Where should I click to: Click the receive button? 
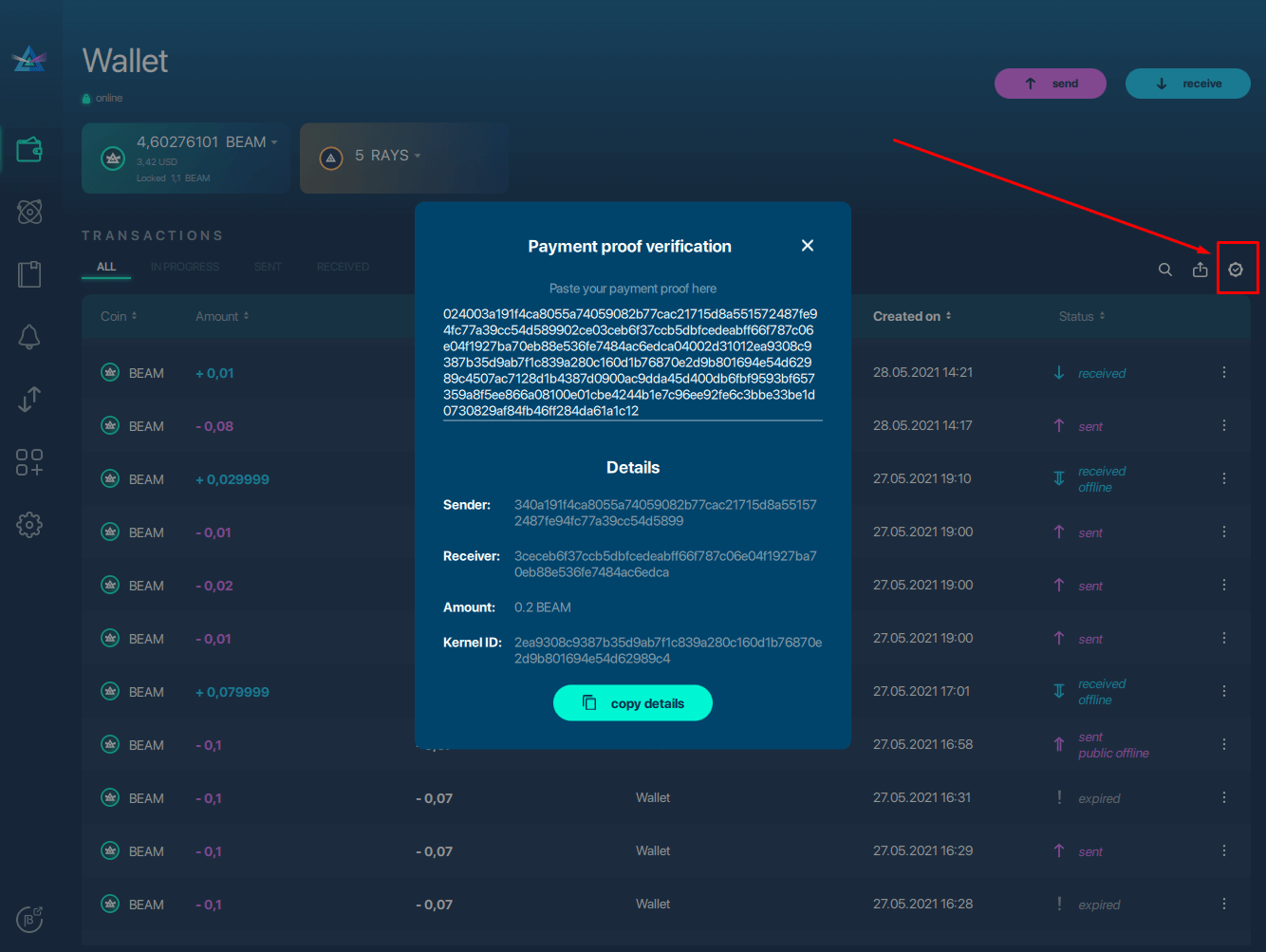pos(1187,84)
